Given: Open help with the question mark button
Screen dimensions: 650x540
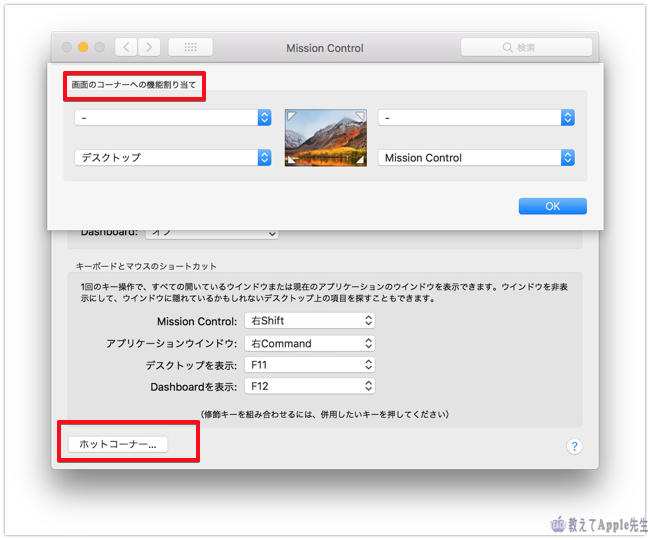Looking at the screenshot, I should pos(574,446).
